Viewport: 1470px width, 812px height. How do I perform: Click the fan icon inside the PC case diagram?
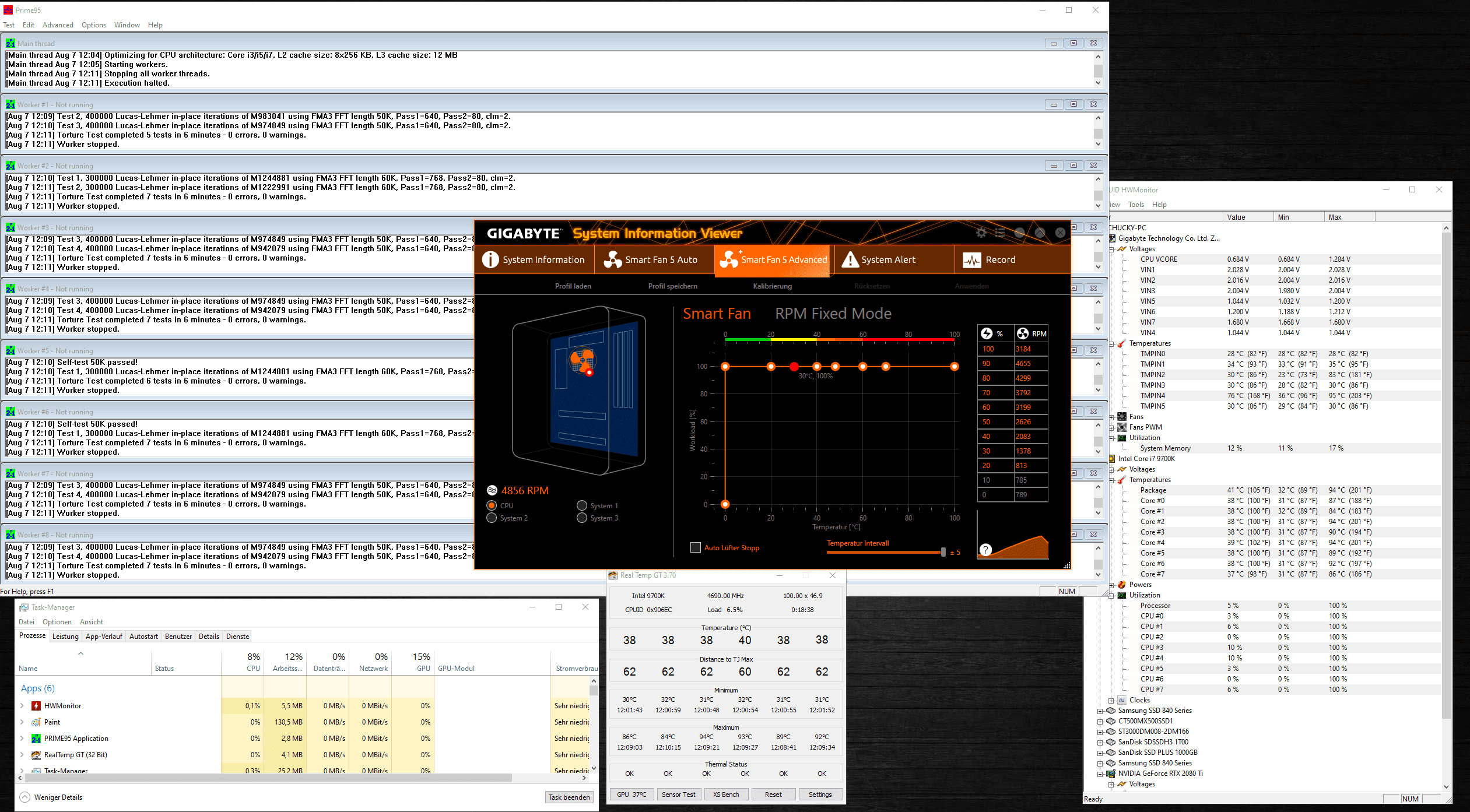pos(582,360)
